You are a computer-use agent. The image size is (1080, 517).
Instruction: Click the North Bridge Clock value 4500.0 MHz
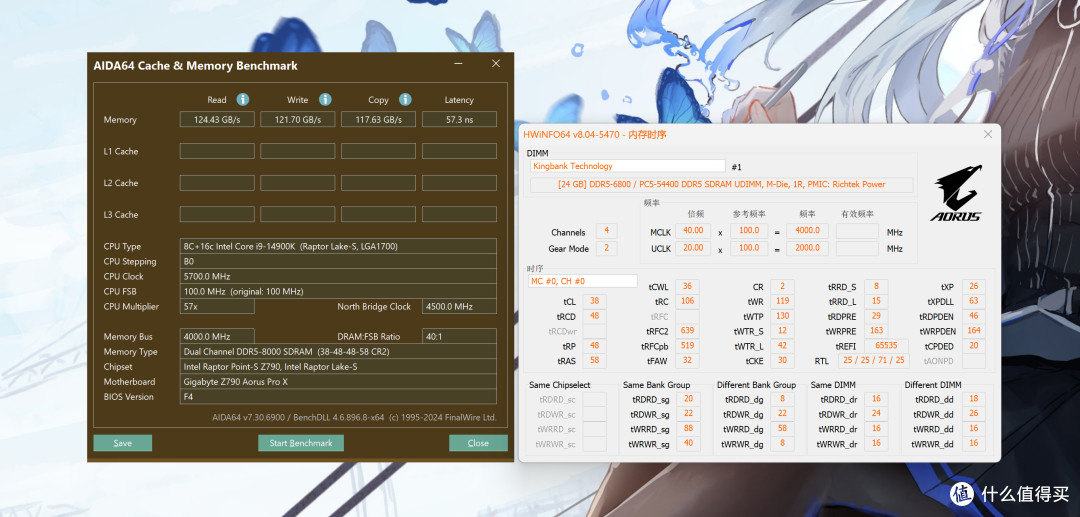(x=459, y=307)
